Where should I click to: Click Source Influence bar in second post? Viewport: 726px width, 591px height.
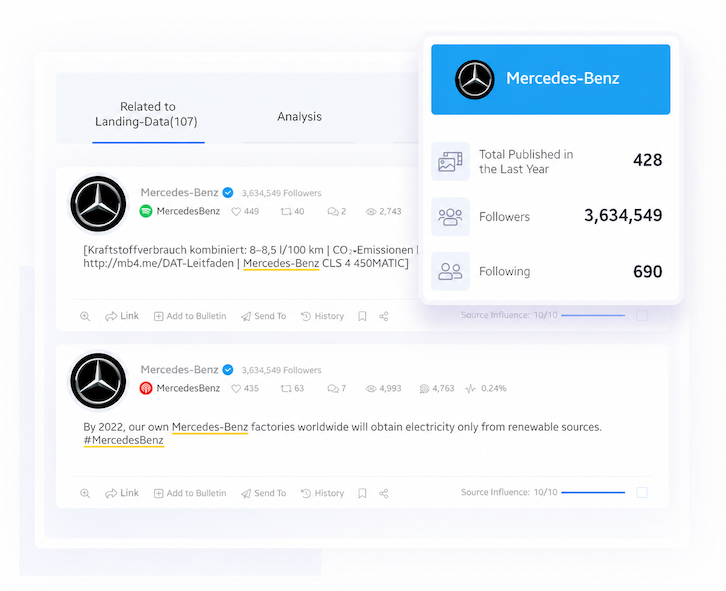(x=593, y=492)
